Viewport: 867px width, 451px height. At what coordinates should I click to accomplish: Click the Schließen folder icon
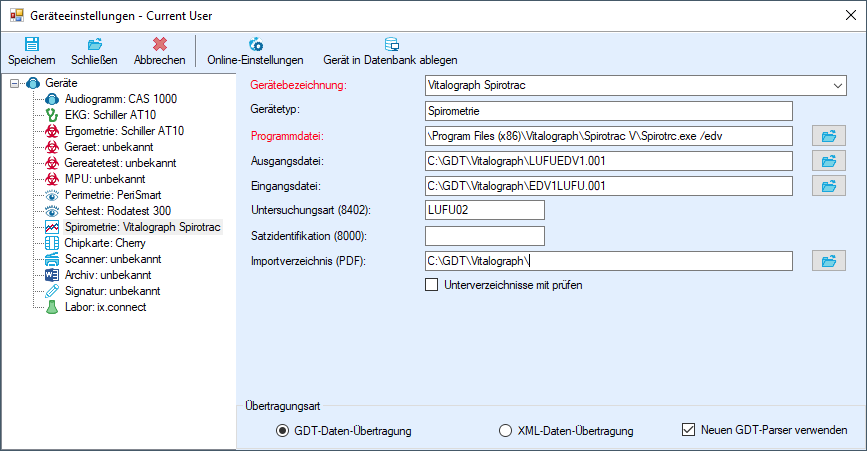click(x=95, y=44)
